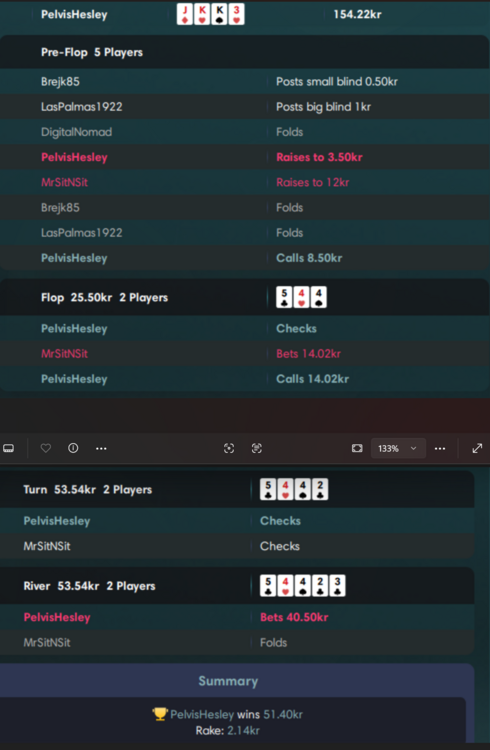Open the left three-dots more options menu

pyautogui.click(x=101, y=448)
